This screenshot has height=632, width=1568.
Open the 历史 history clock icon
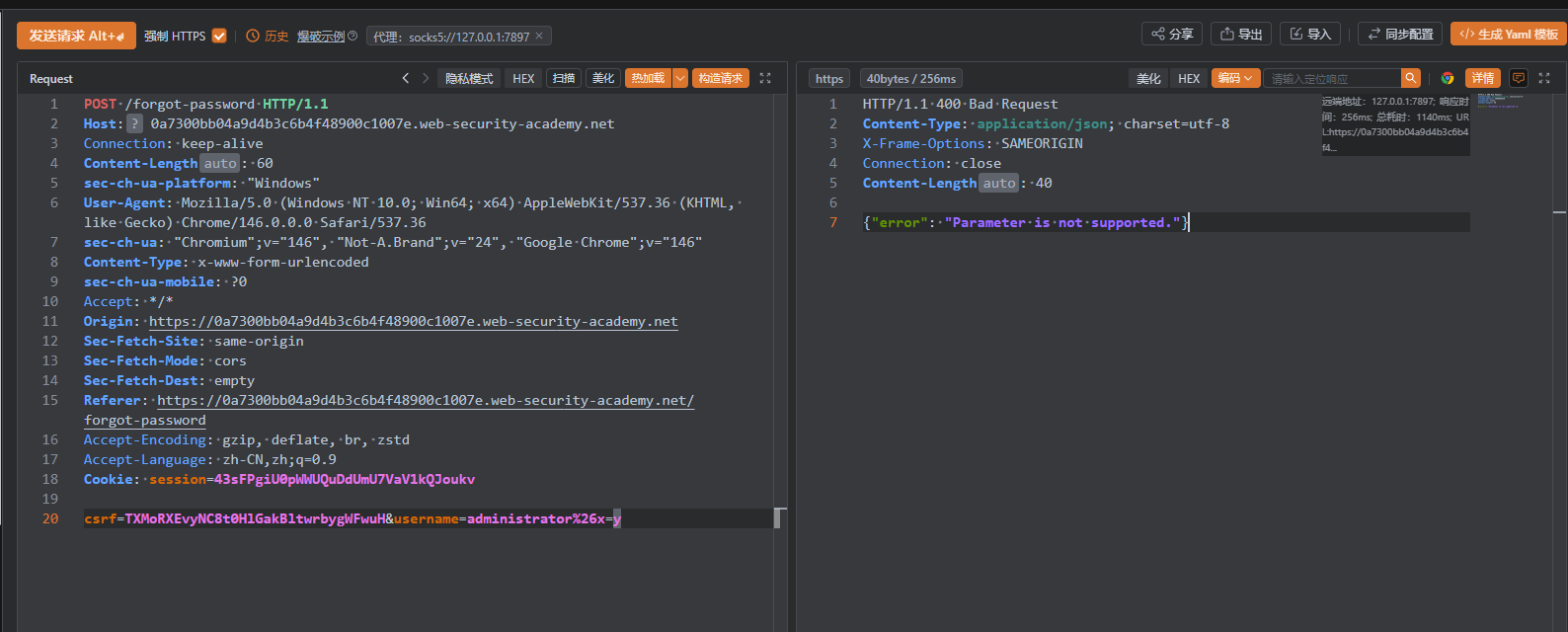(253, 36)
